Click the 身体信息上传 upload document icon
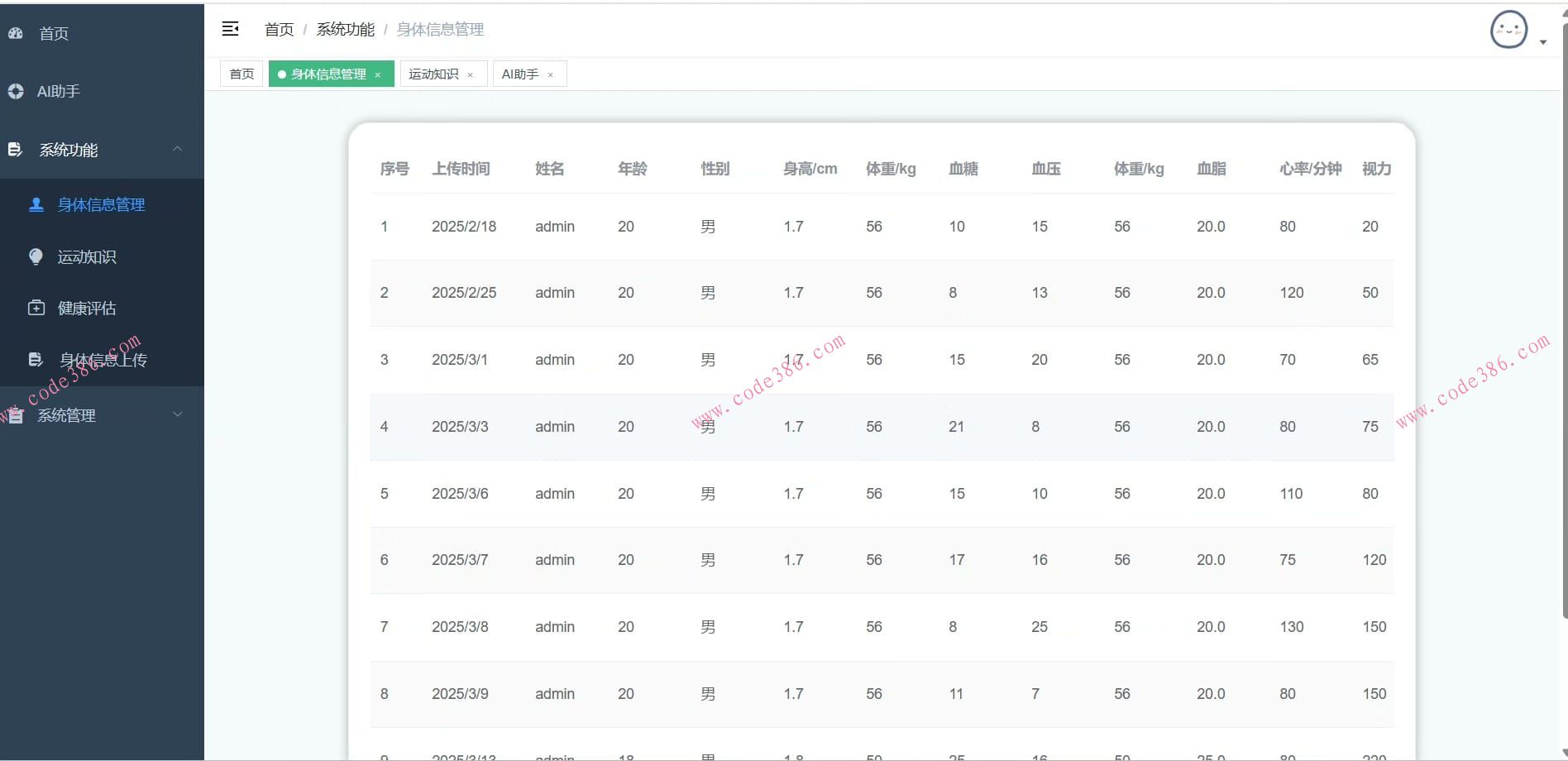The height and width of the screenshot is (761, 1568). pos(36,359)
